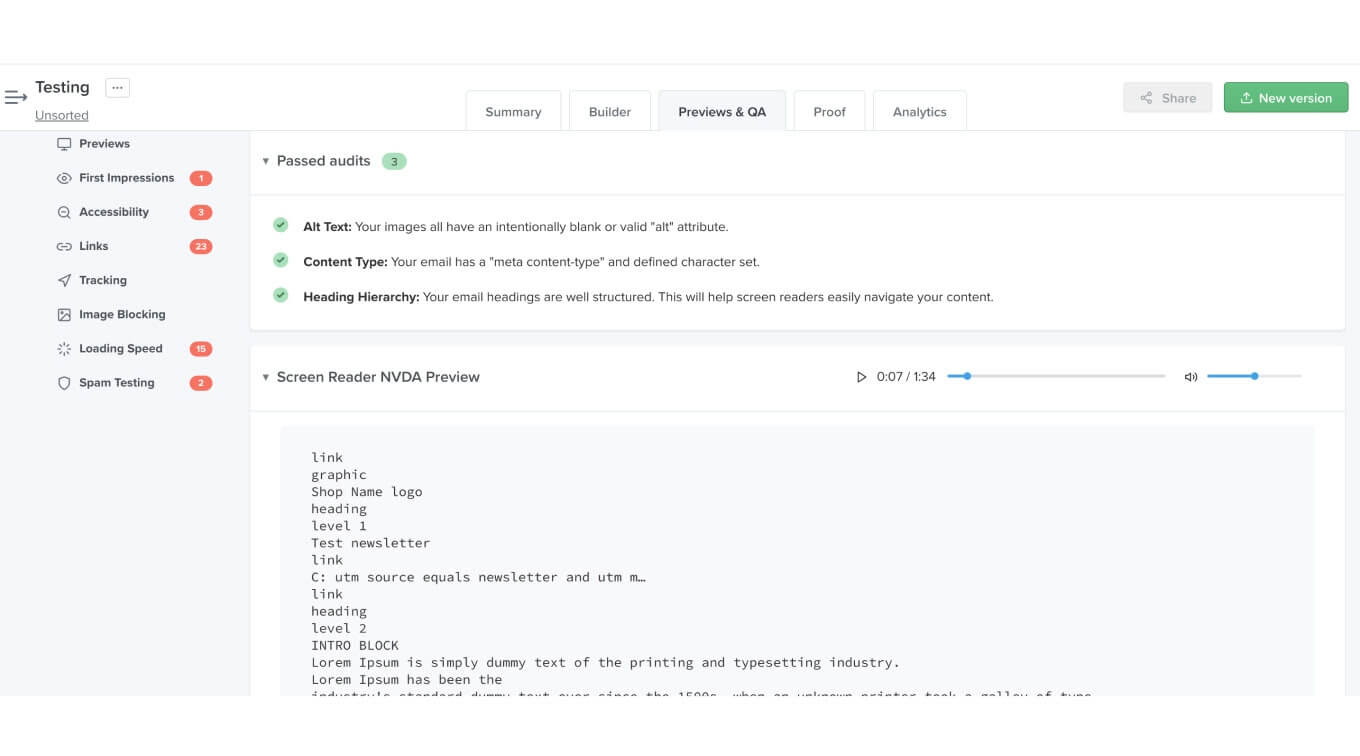Play the NVDA screen reader preview
Screen dimensions: 1360x756
point(861,377)
